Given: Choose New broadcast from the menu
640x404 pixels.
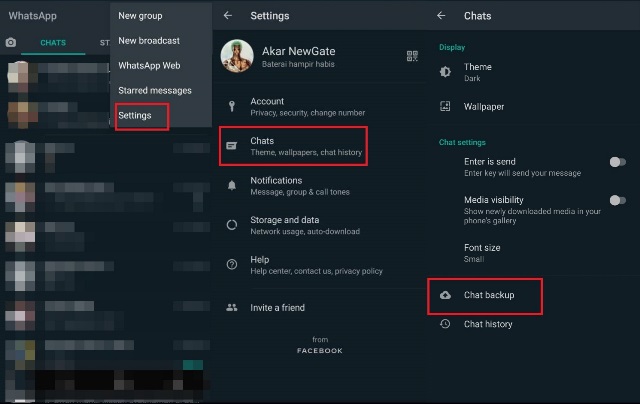Looking at the screenshot, I should (x=149, y=41).
